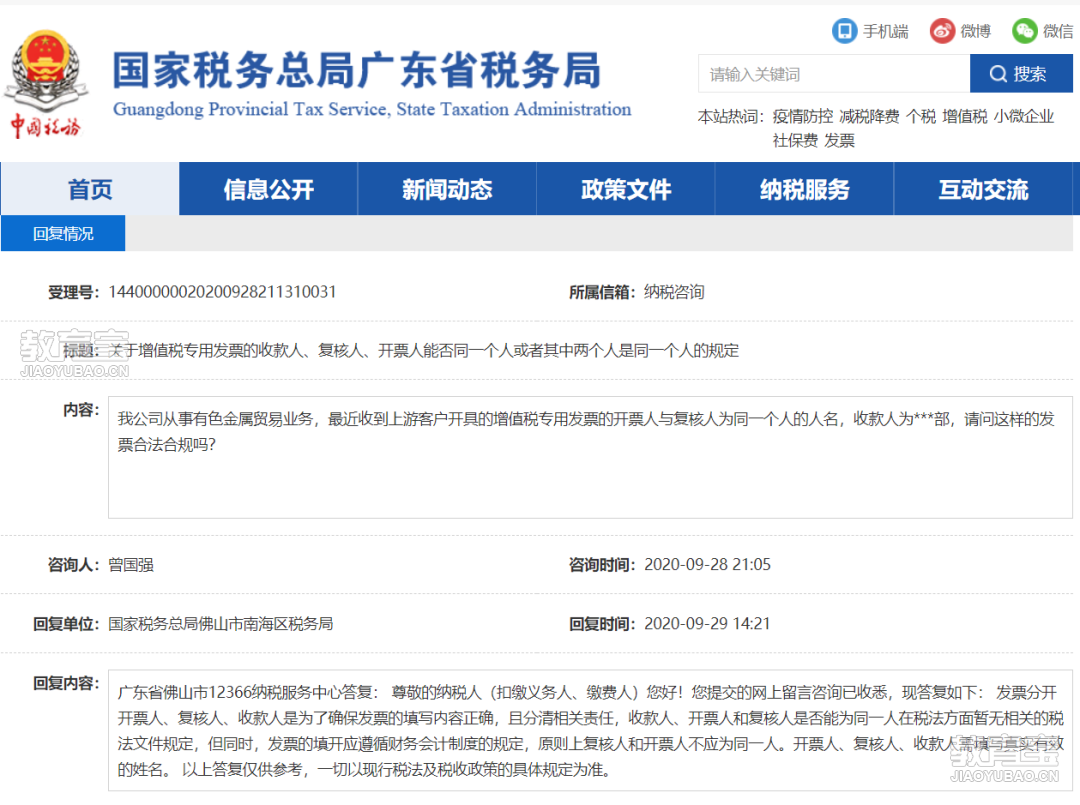1080x805 pixels.
Task: Click the reply unit 国家税务总局佛山市南海区税务局
Action: pyautogui.click(x=220, y=624)
